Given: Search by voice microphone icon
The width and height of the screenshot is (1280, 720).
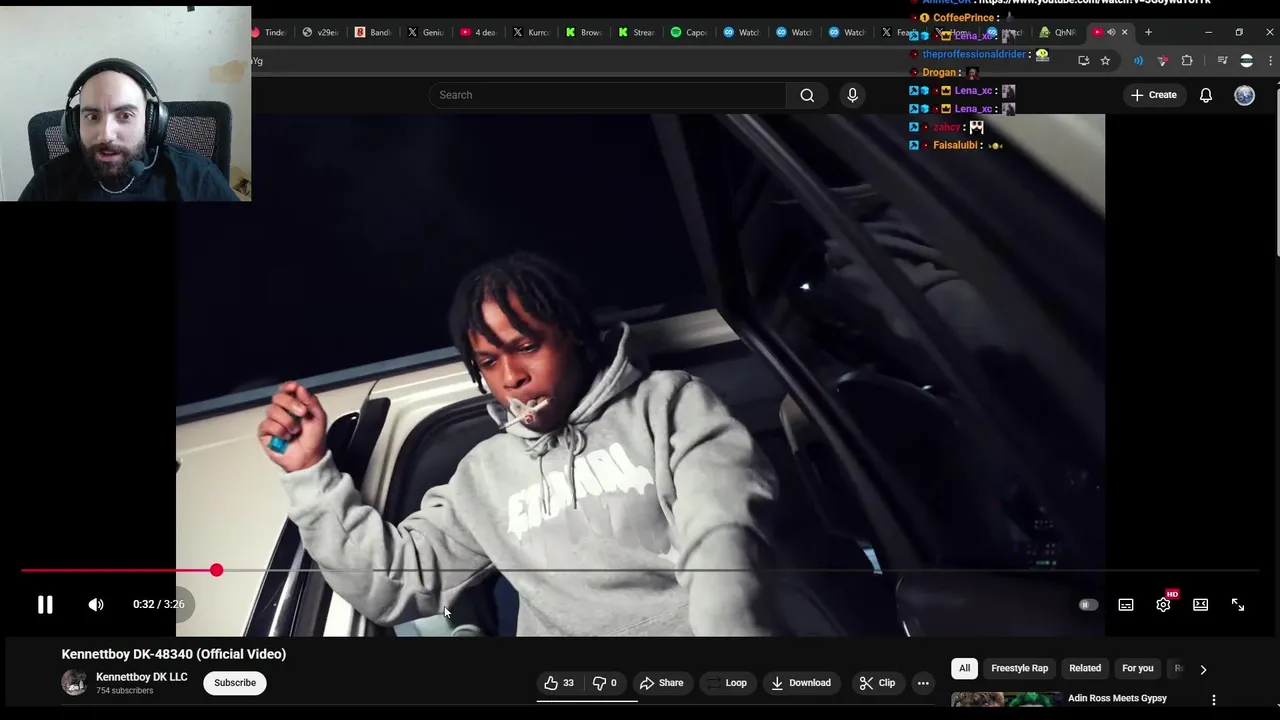Looking at the screenshot, I should pos(852,95).
